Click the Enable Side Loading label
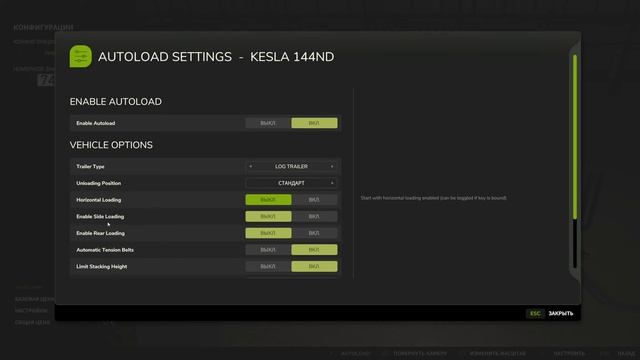 pos(100,216)
